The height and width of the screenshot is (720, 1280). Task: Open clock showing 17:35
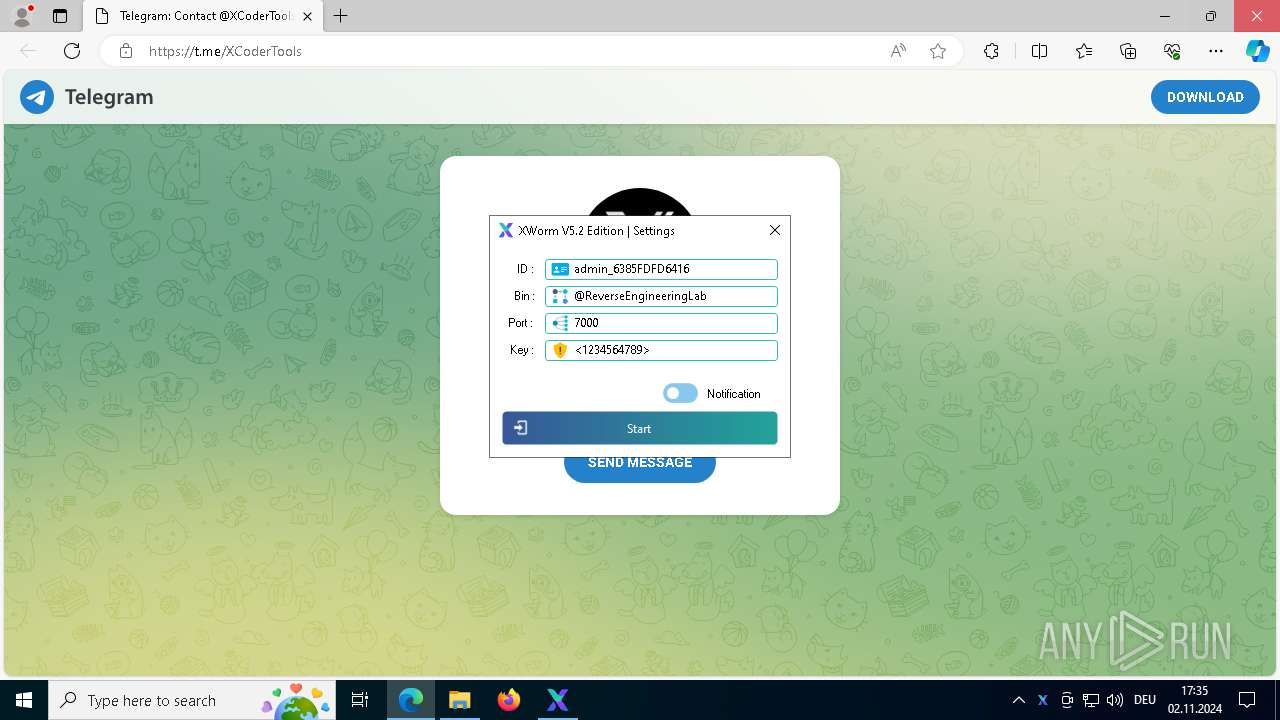pos(1194,700)
